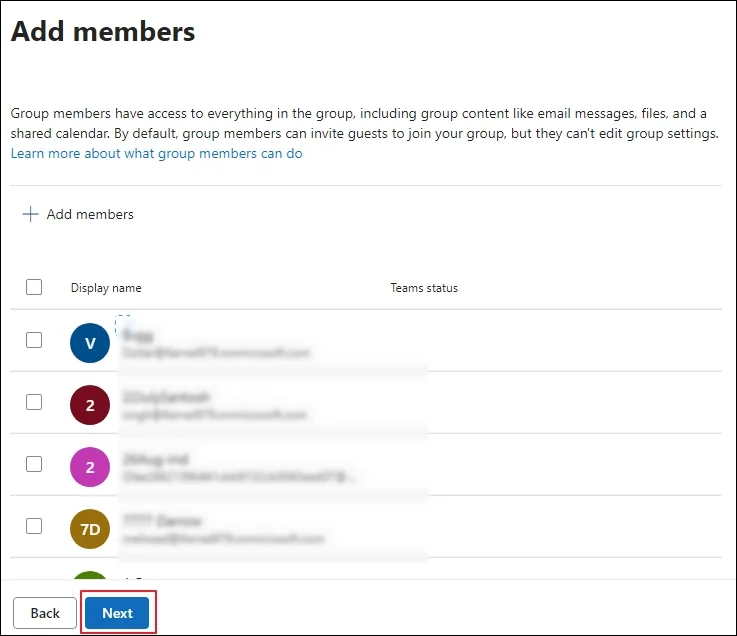Click the Teams status column header
The width and height of the screenshot is (737, 636).
click(424, 288)
